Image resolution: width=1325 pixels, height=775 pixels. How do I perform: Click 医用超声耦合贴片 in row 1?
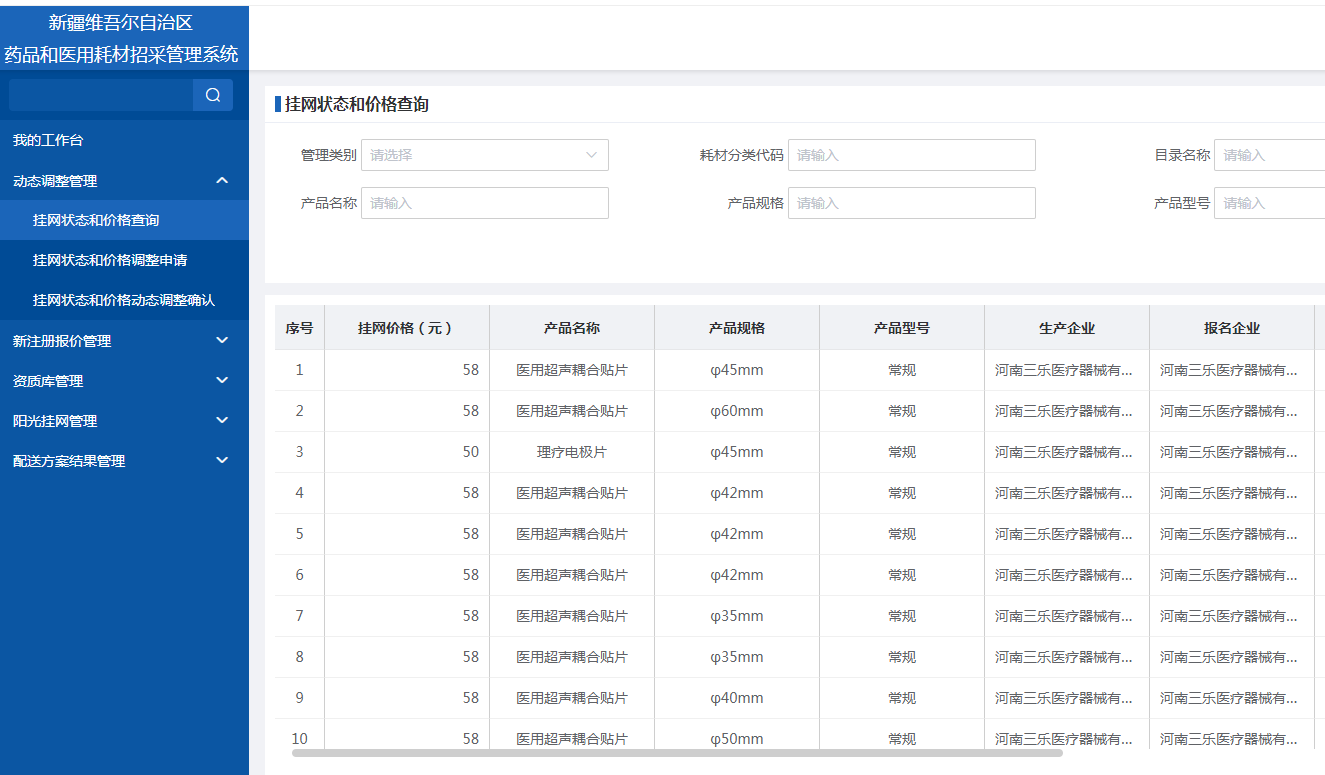572,370
